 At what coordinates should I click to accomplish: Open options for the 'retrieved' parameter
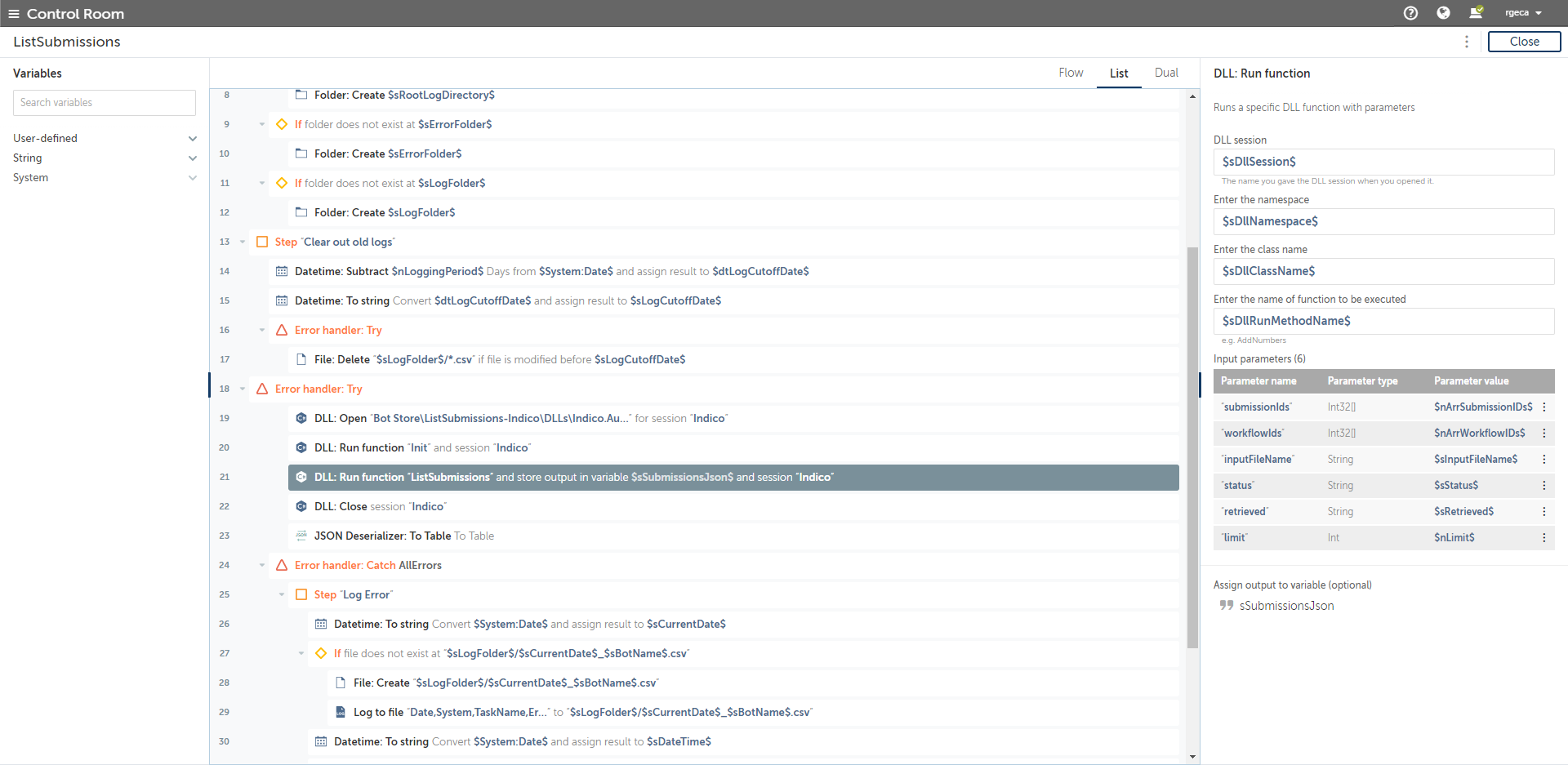tap(1544, 511)
